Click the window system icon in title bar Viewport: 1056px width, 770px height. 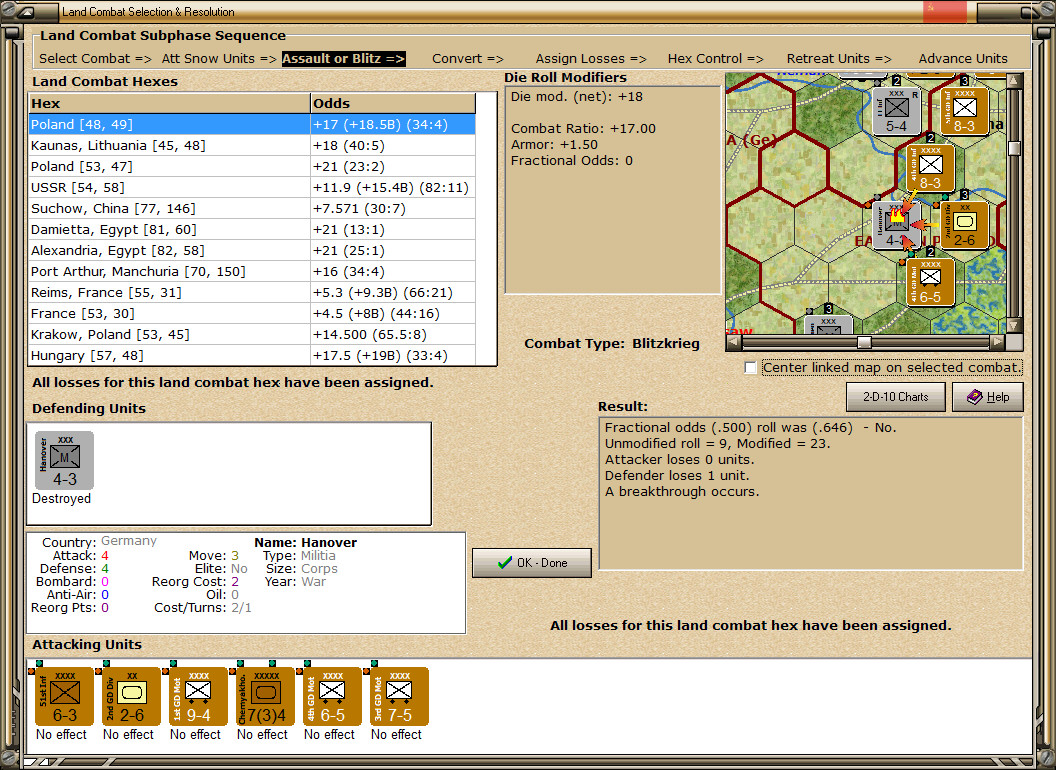[x=28, y=11]
